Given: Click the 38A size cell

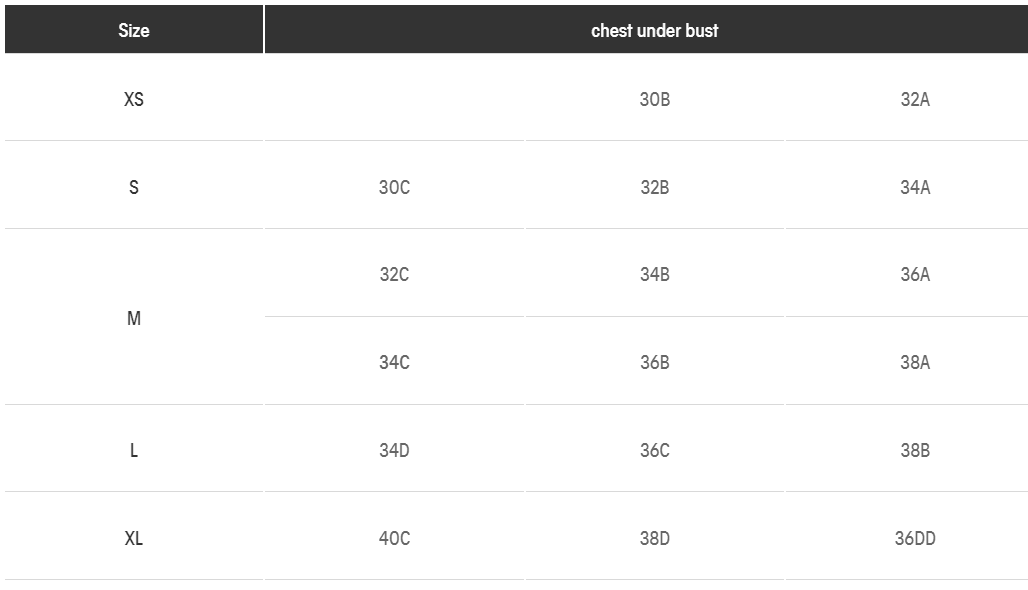Looking at the screenshot, I should click(915, 362).
